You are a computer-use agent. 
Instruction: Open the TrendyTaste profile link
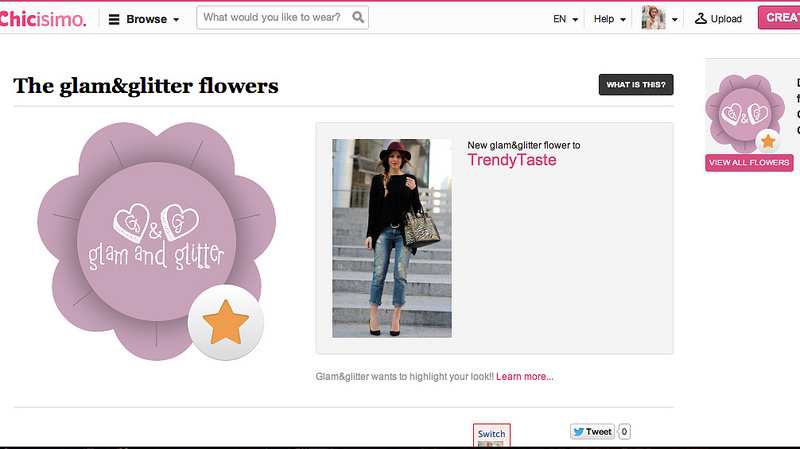pyautogui.click(x=512, y=160)
